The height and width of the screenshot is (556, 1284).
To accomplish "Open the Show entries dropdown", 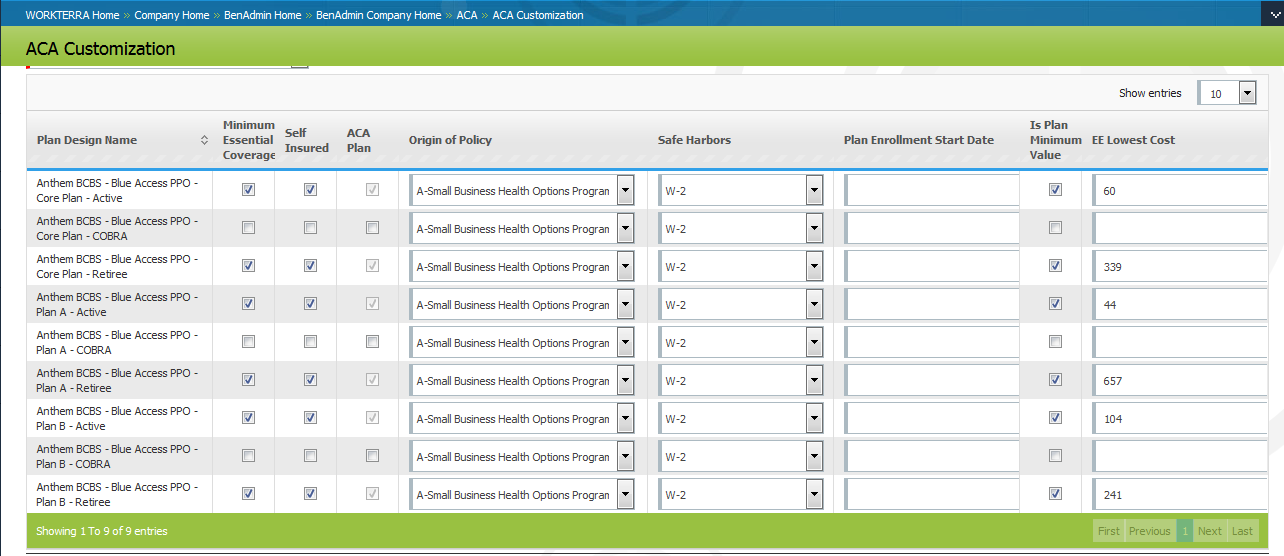I will 1246,93.
